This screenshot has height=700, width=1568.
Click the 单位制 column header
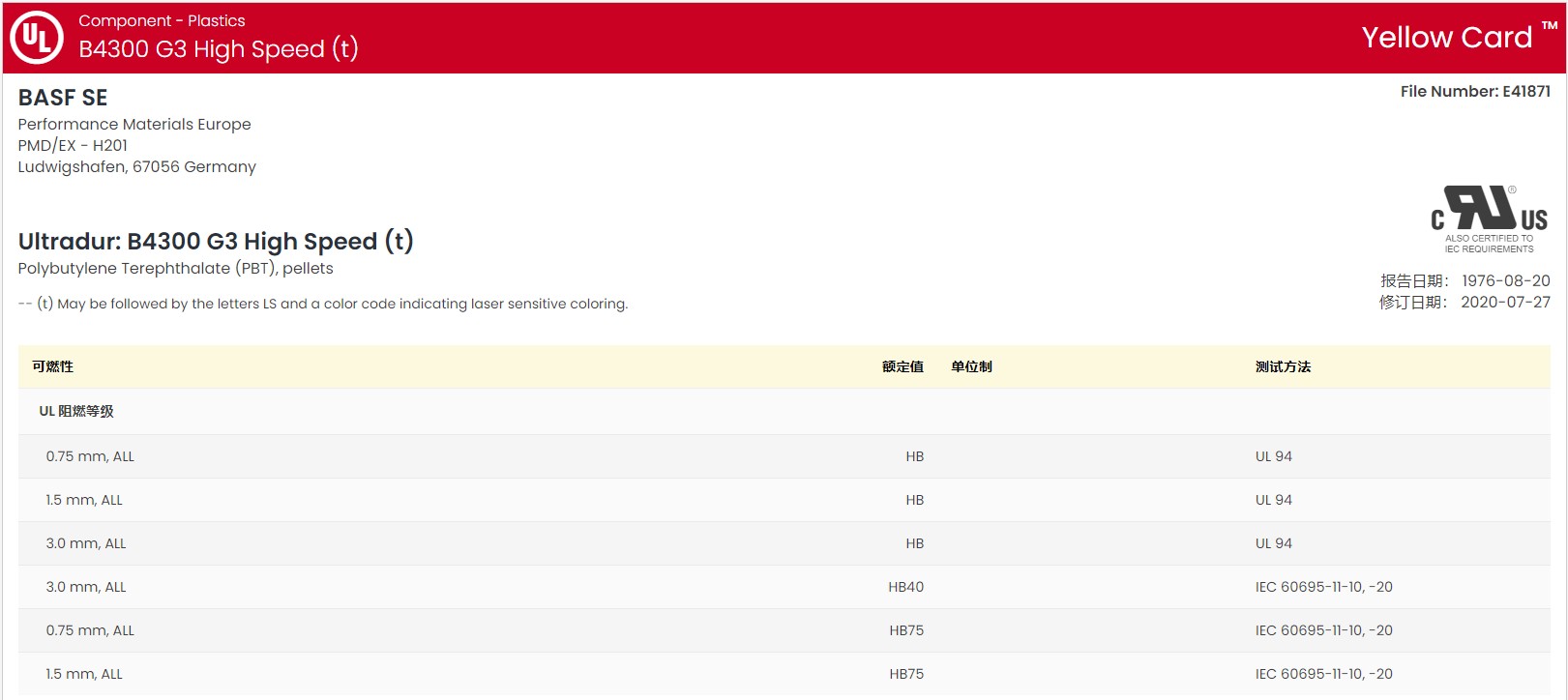[971, 367]
